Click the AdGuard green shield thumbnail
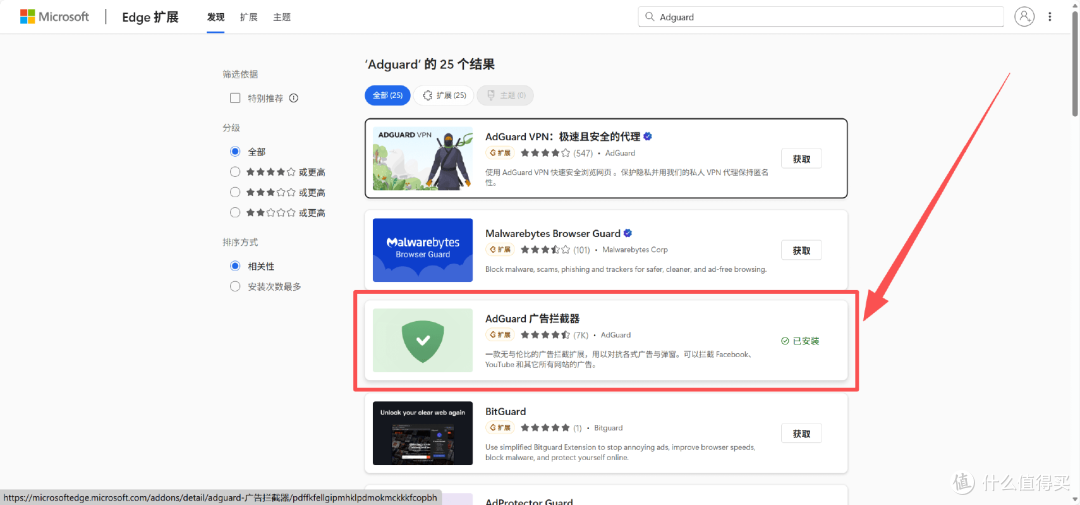Image resolution: width=1080 pixels, height=505 pixels. [x=423, y=340]
